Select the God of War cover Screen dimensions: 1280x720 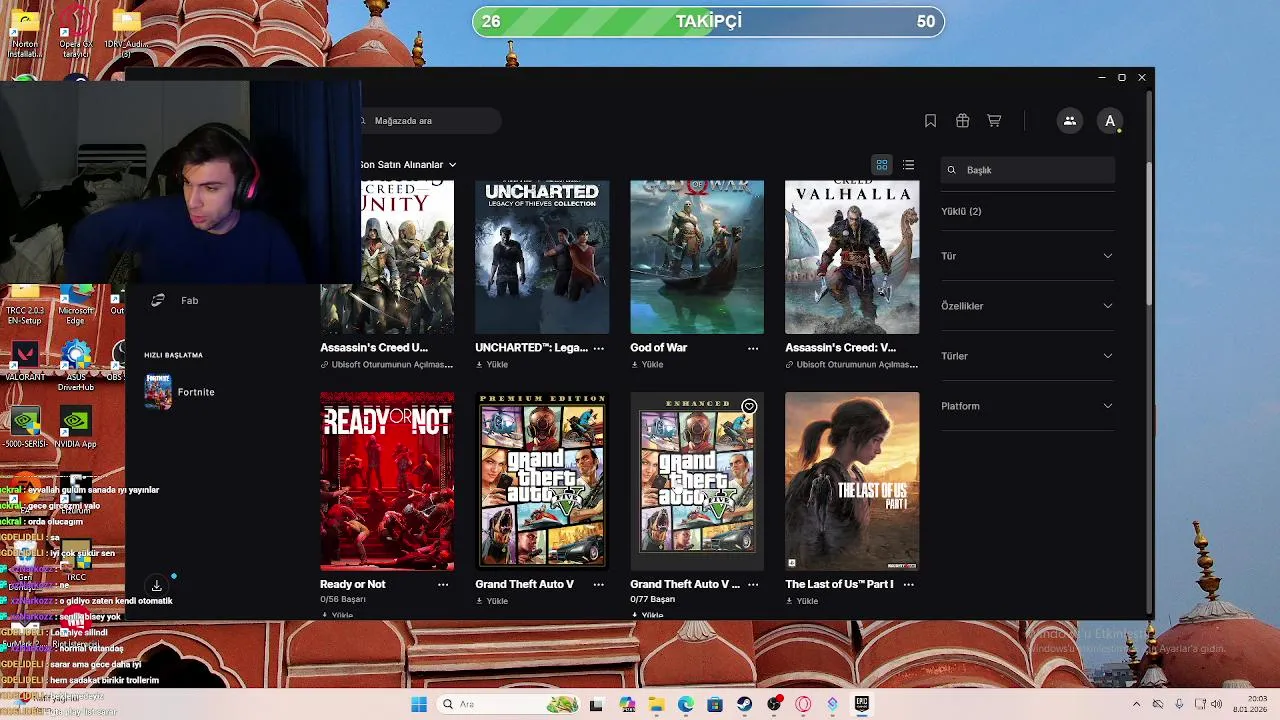pyautogui.click(x=697, y=257)
